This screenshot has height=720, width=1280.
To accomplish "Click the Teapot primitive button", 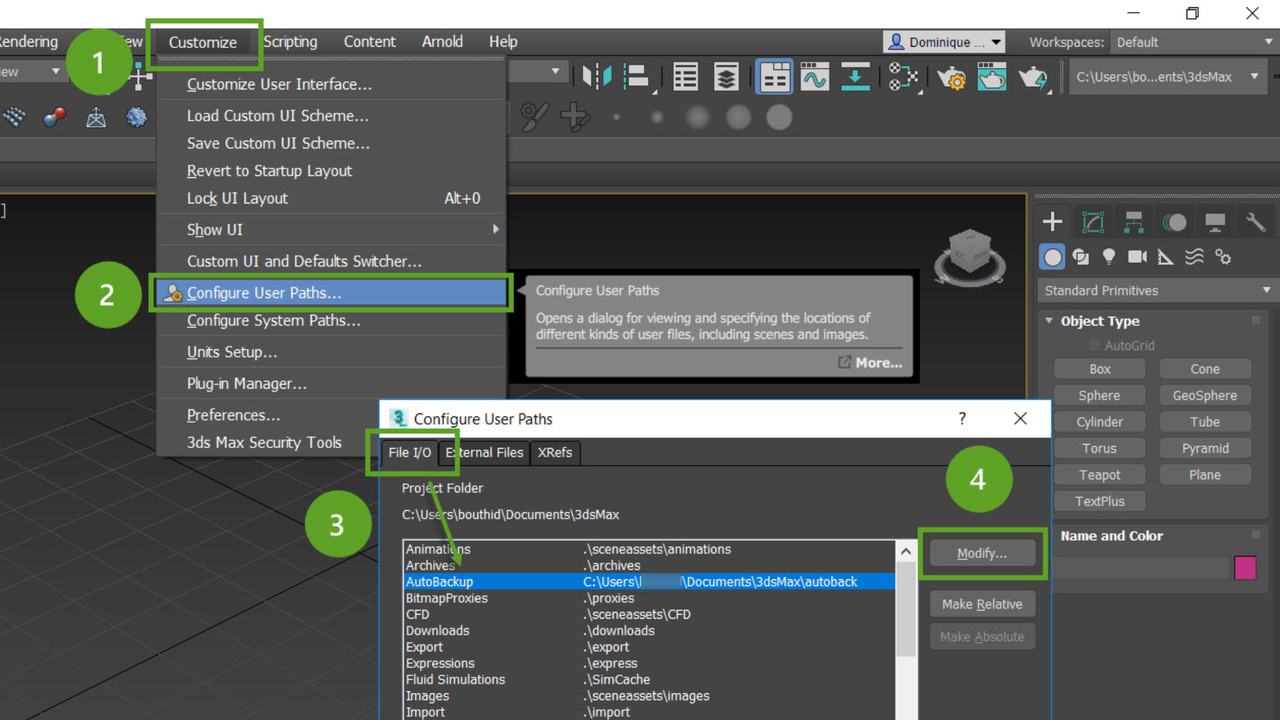I will click(x=1099, y=475).
